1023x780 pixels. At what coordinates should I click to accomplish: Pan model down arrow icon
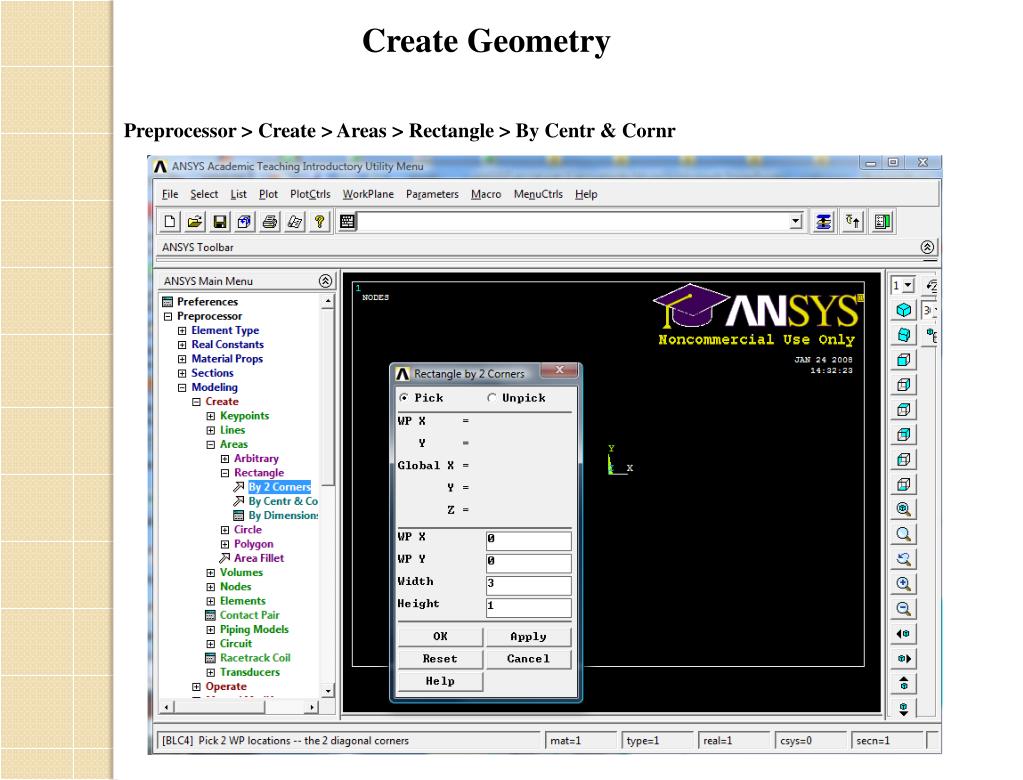pos(904,708)
